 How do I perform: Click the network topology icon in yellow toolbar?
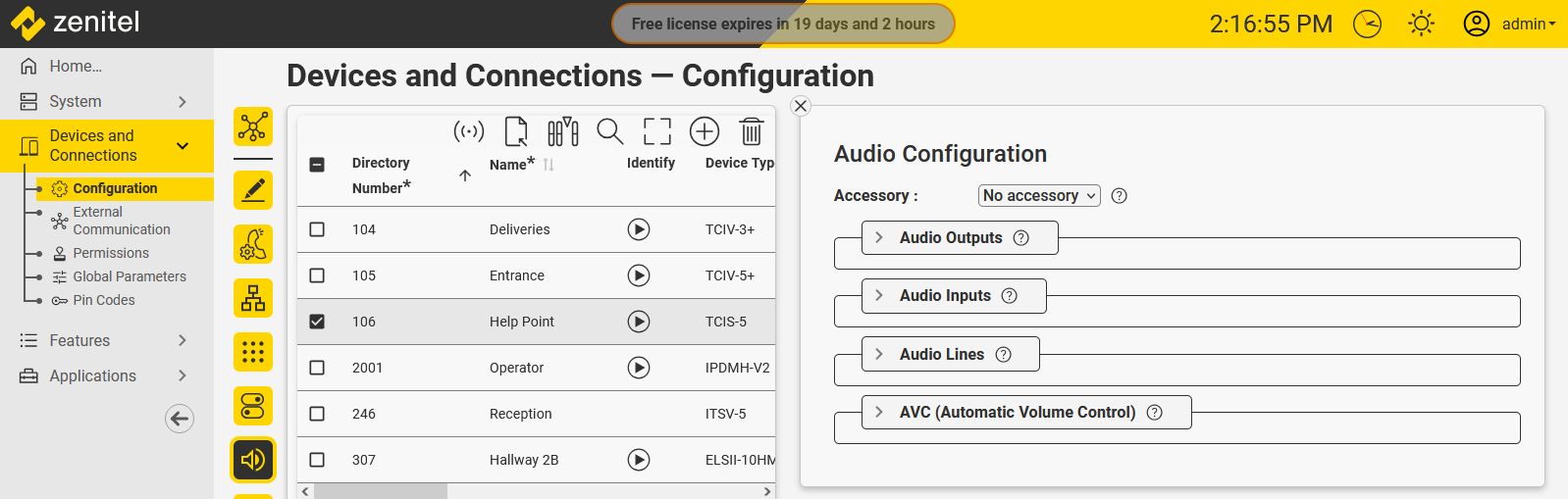click(x=253, y=127)
